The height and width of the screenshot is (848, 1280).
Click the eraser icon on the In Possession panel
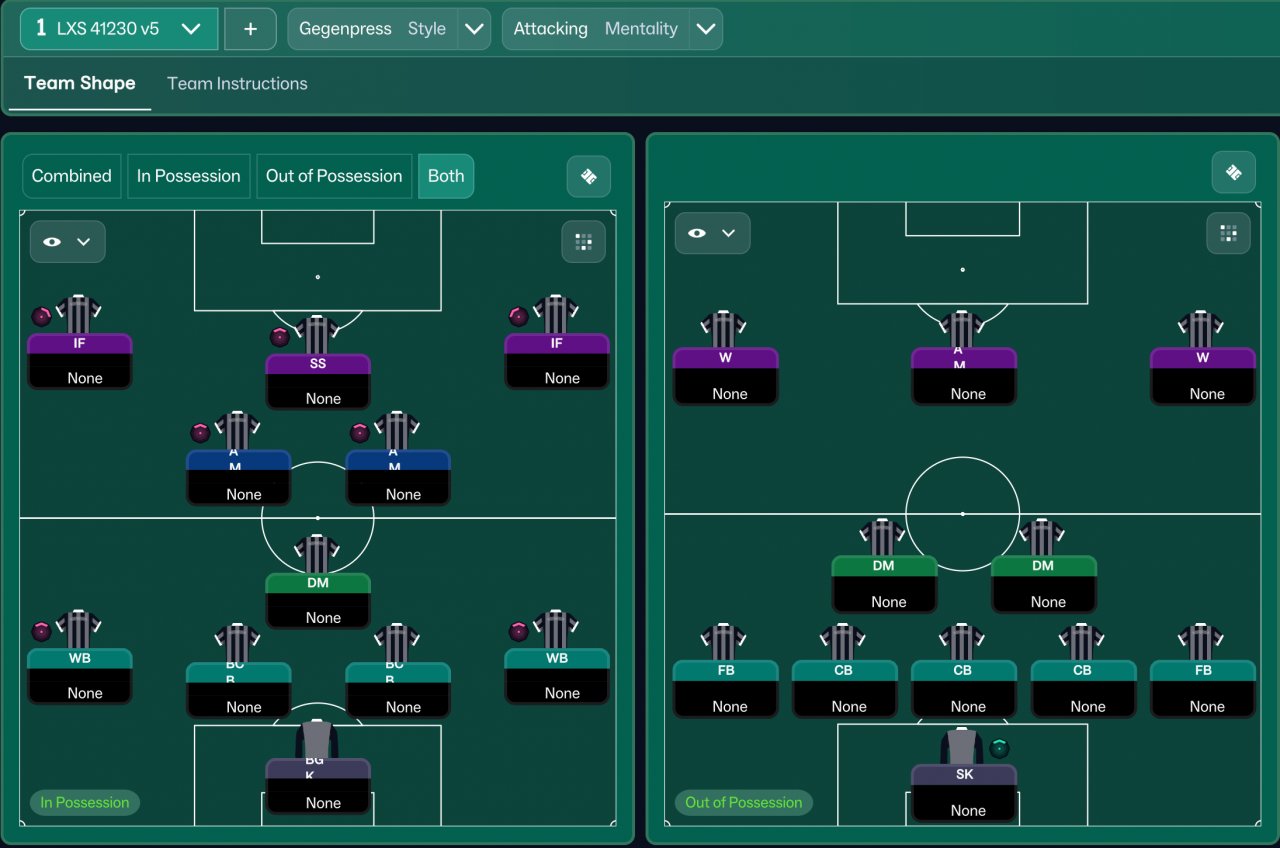589,176
